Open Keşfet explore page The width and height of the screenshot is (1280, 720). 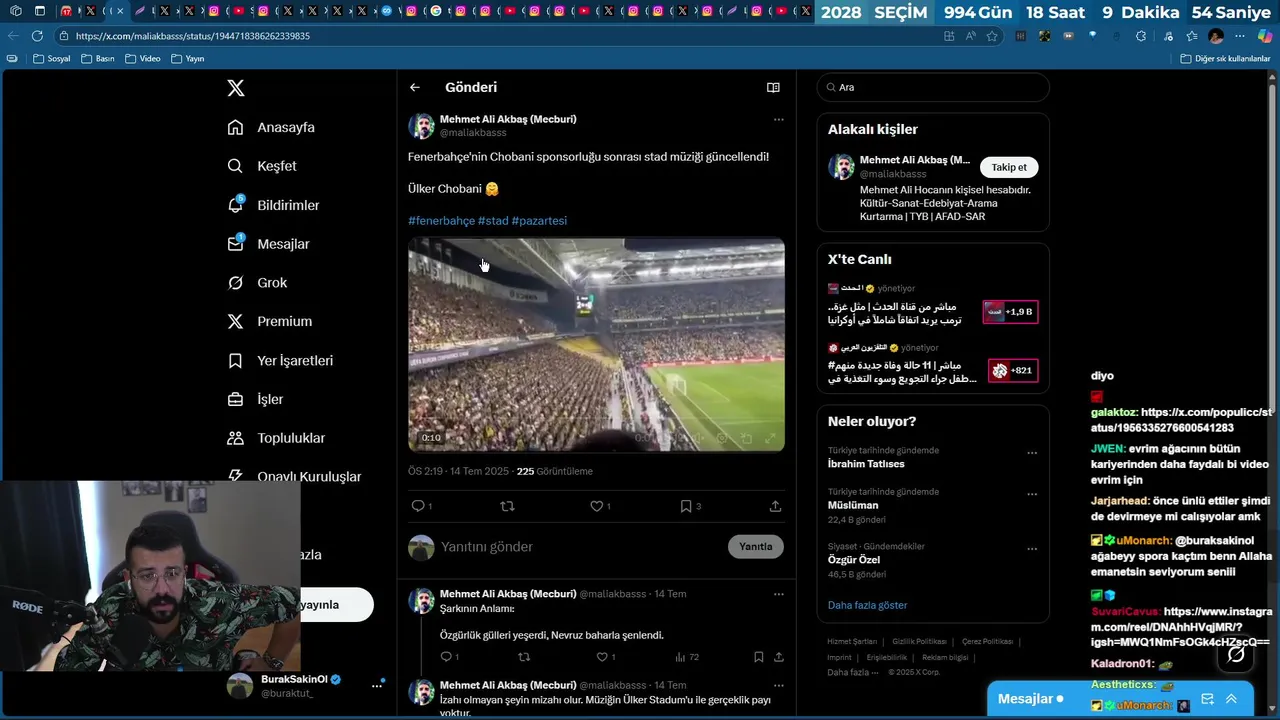262,166
